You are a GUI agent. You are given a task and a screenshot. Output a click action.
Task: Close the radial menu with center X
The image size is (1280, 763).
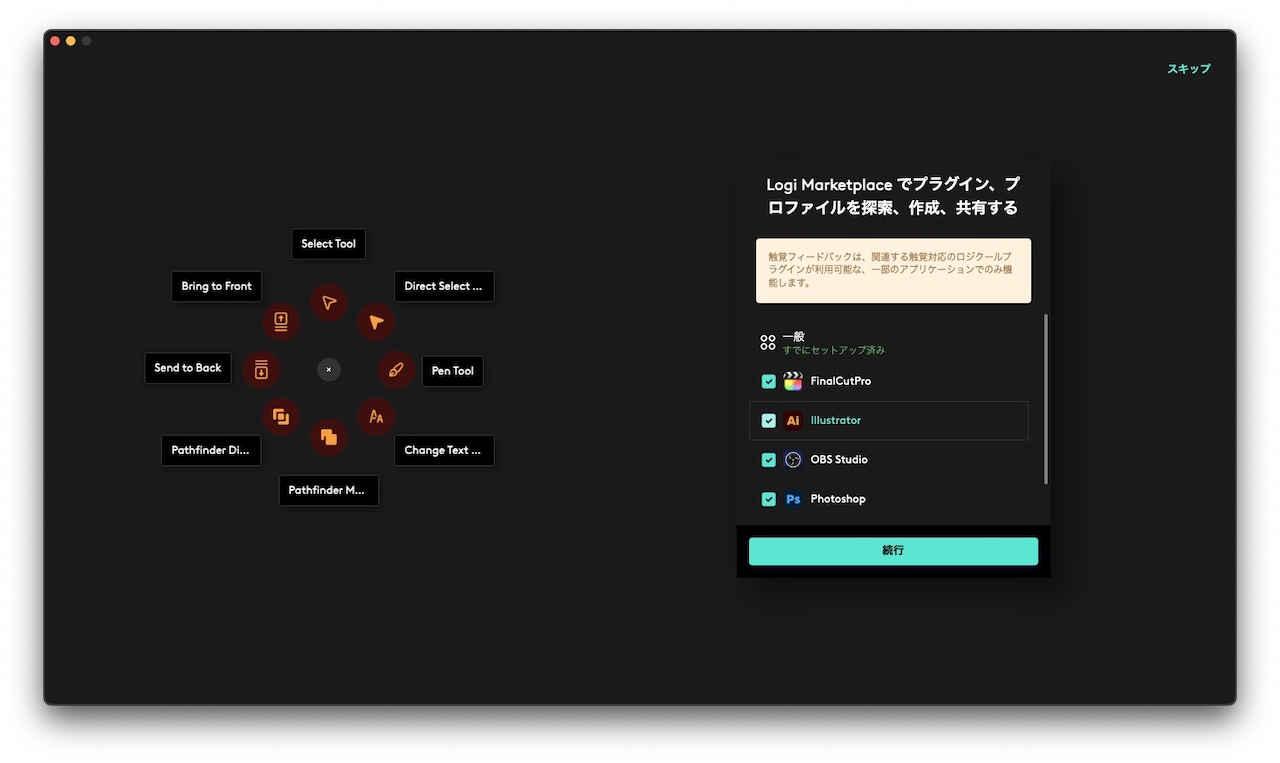coord(329,370)
